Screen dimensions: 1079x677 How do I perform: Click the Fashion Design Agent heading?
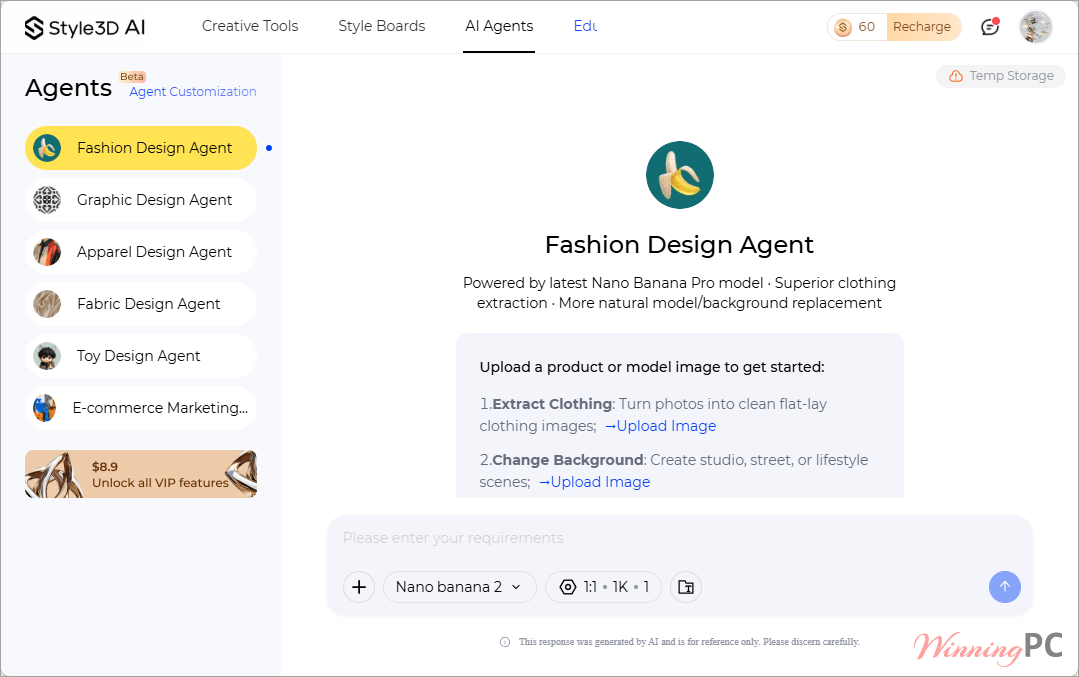679,245
